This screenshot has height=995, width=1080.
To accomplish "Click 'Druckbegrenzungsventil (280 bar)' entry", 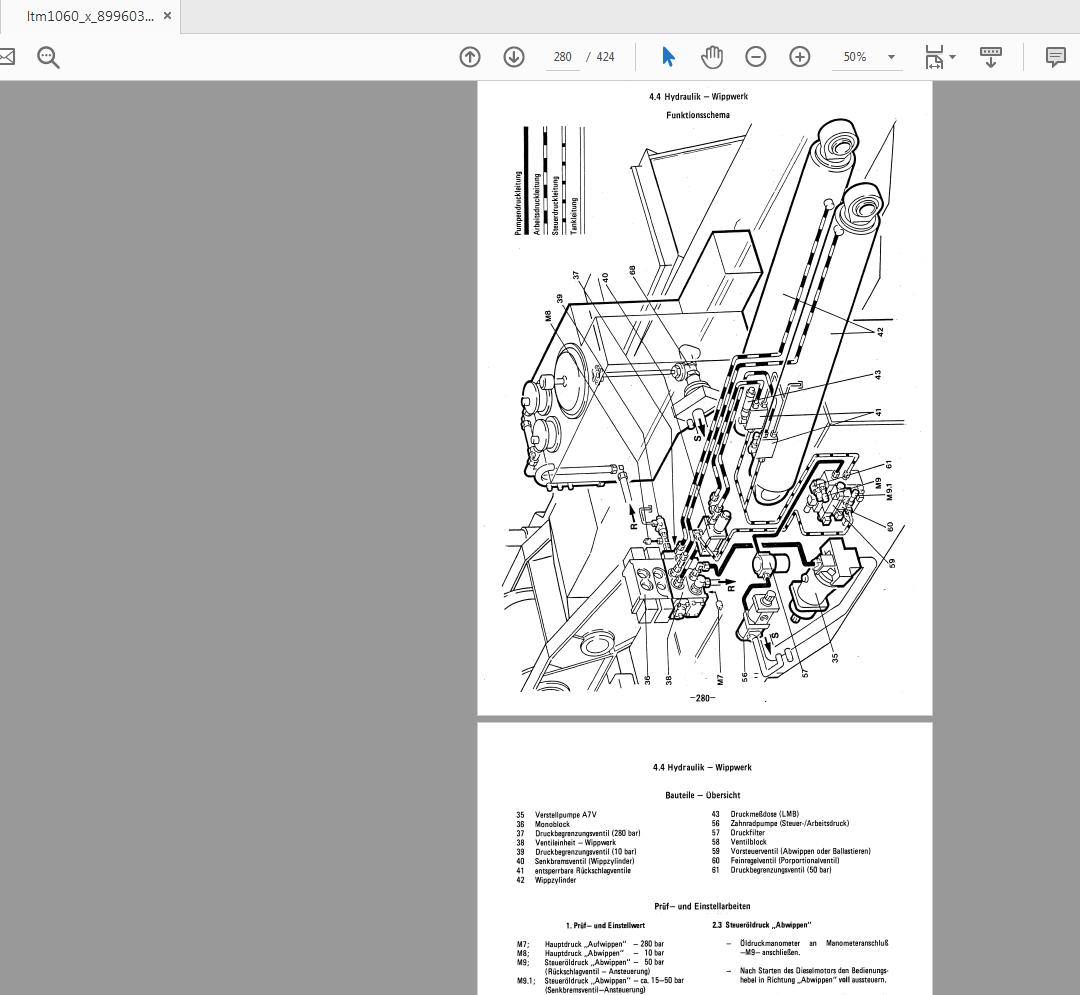I will click(588, 833).
